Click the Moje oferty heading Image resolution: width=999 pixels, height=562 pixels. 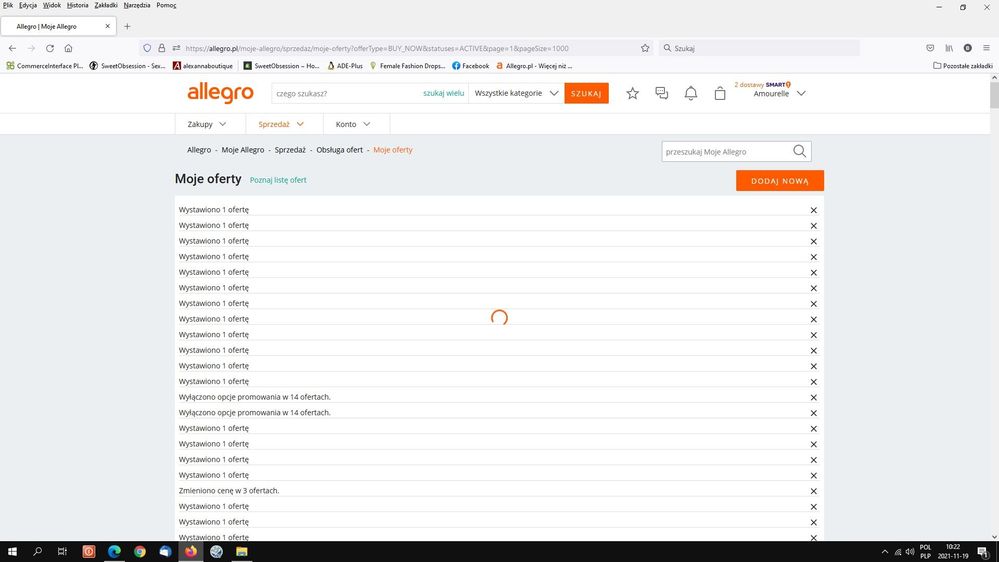(208, 179)
